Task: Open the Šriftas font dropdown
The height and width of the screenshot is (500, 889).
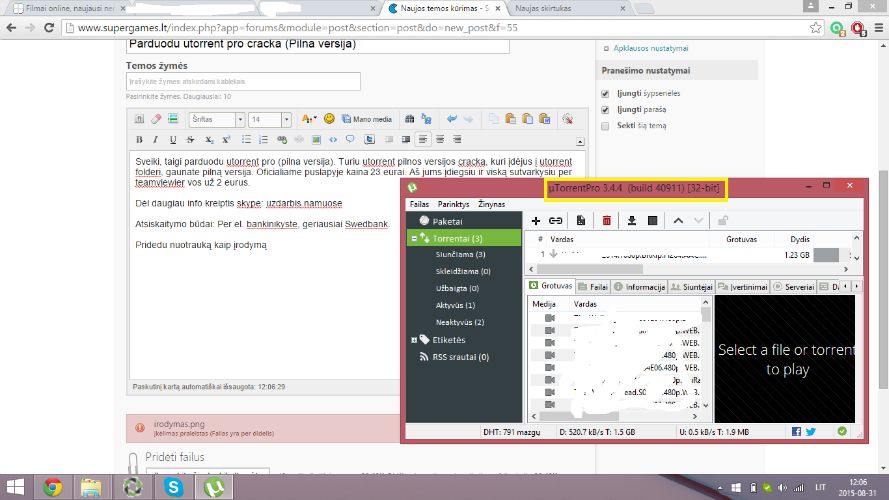Action: coord(217,119)
